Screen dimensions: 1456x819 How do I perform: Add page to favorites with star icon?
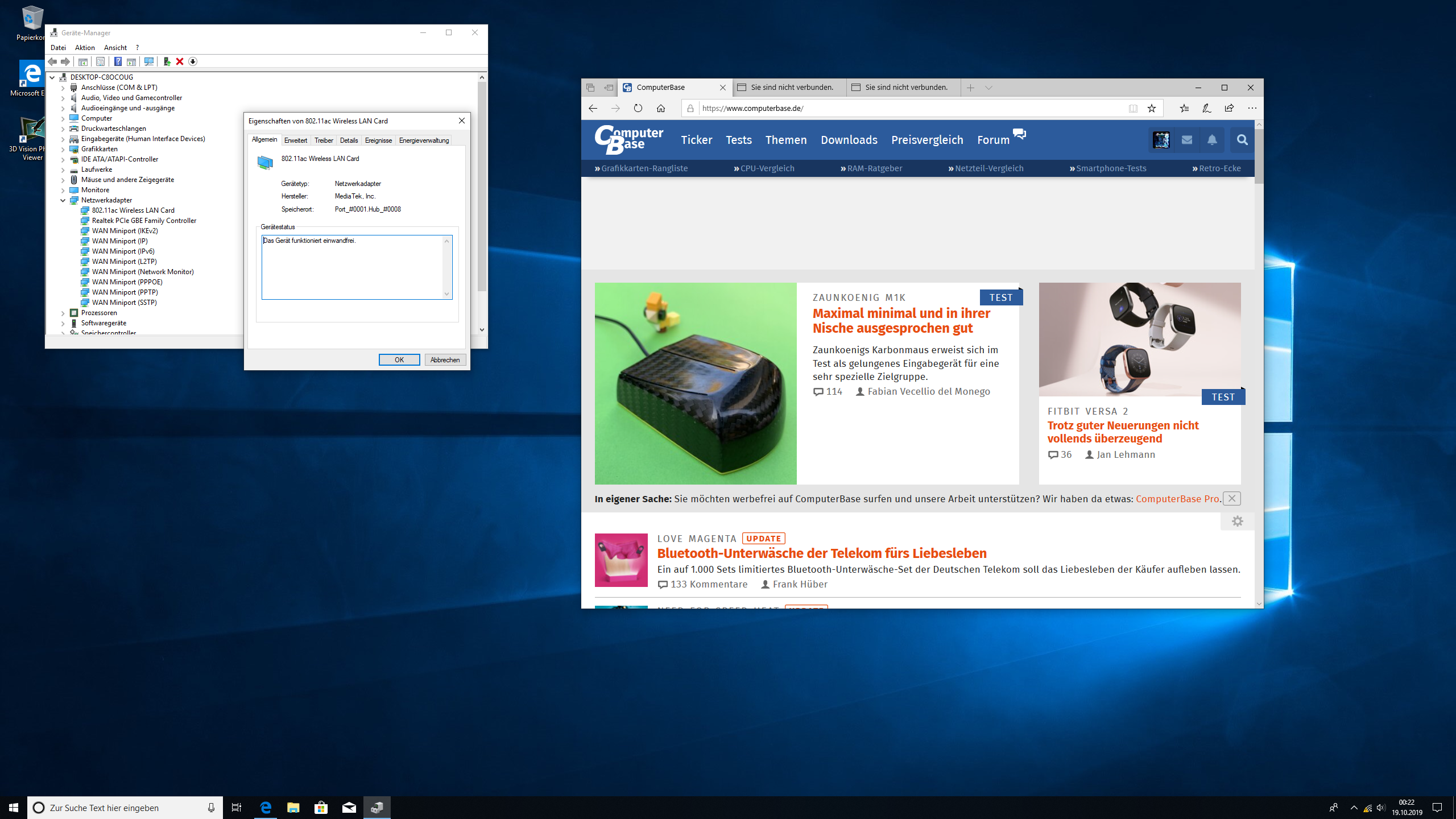(x=1152, y=108)
